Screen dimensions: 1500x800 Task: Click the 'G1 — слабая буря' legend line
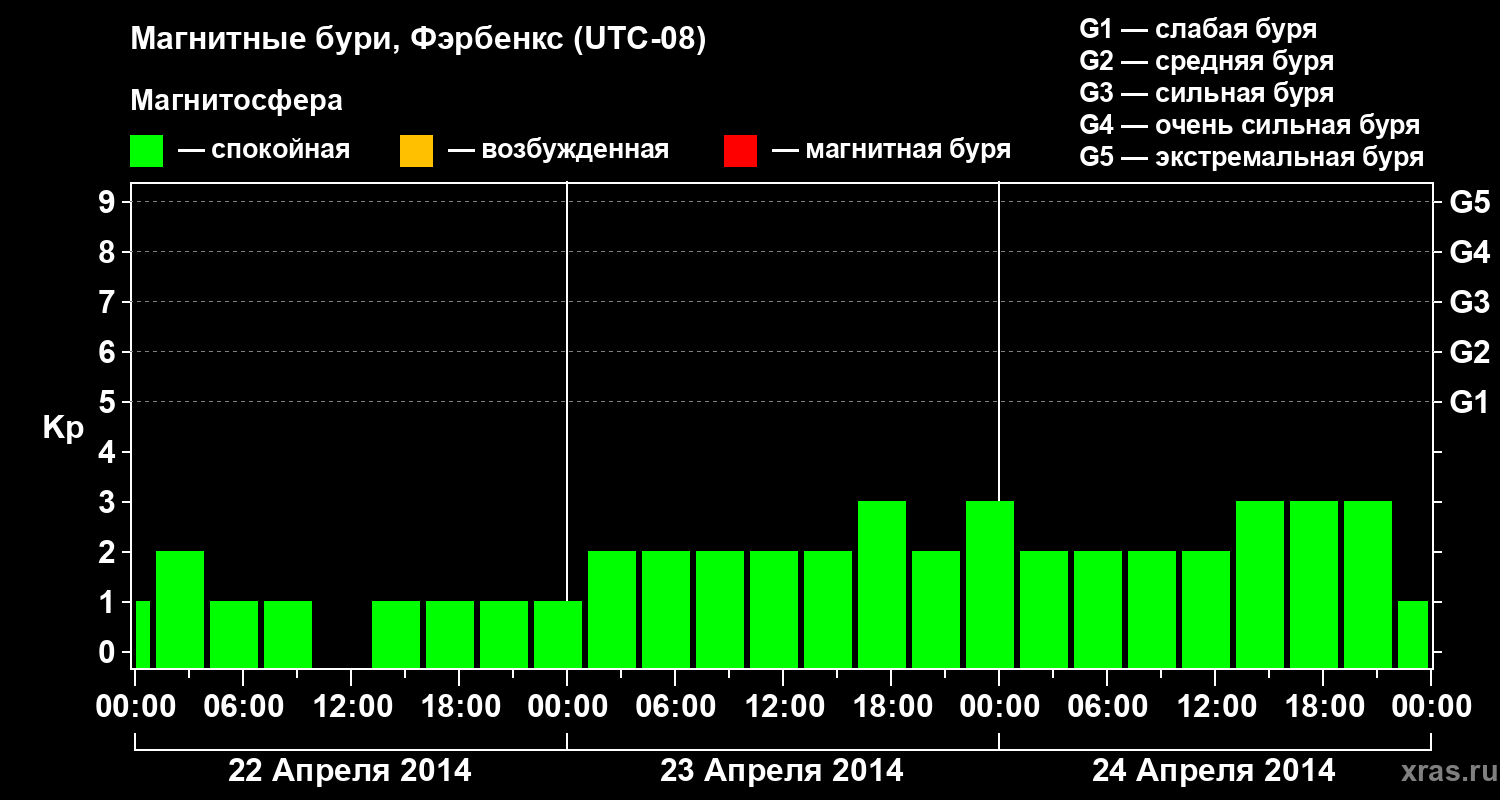click(x=1198, y=29)
